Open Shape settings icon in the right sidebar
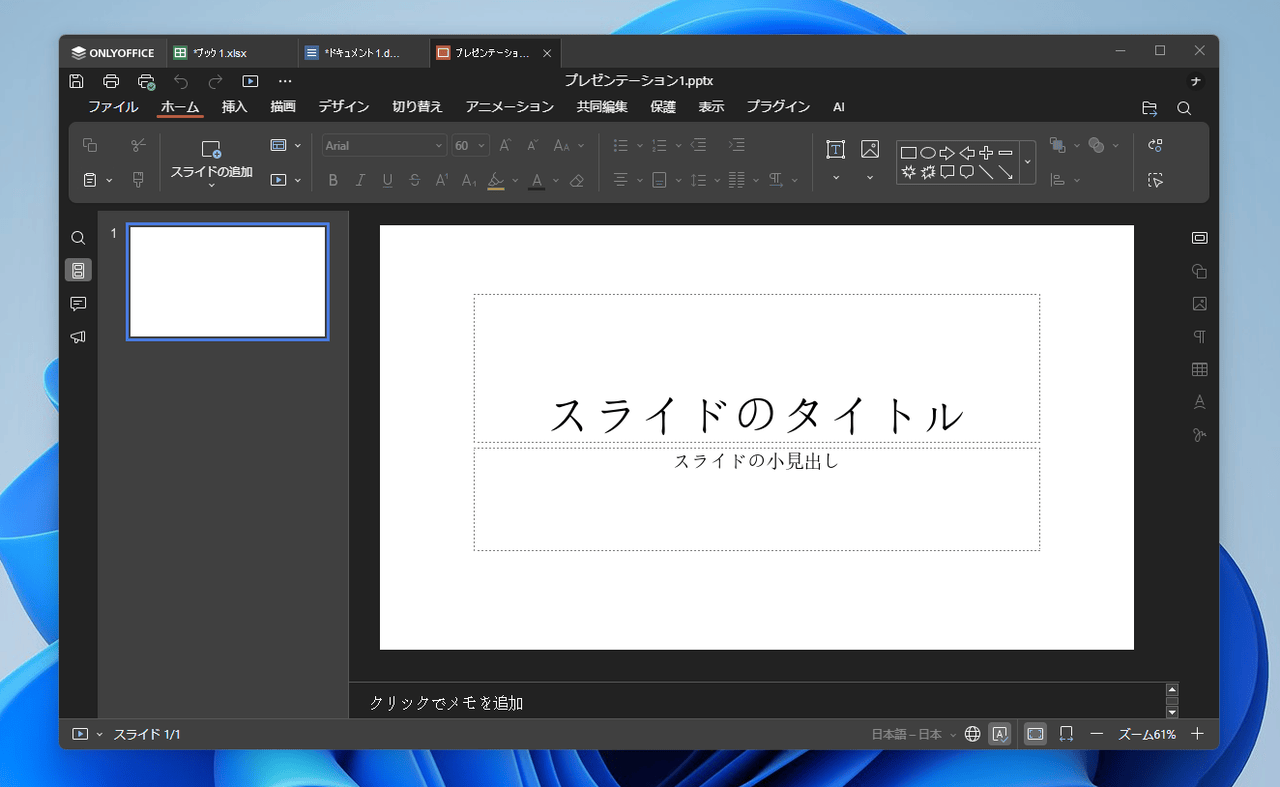 tap(1200, 271)
